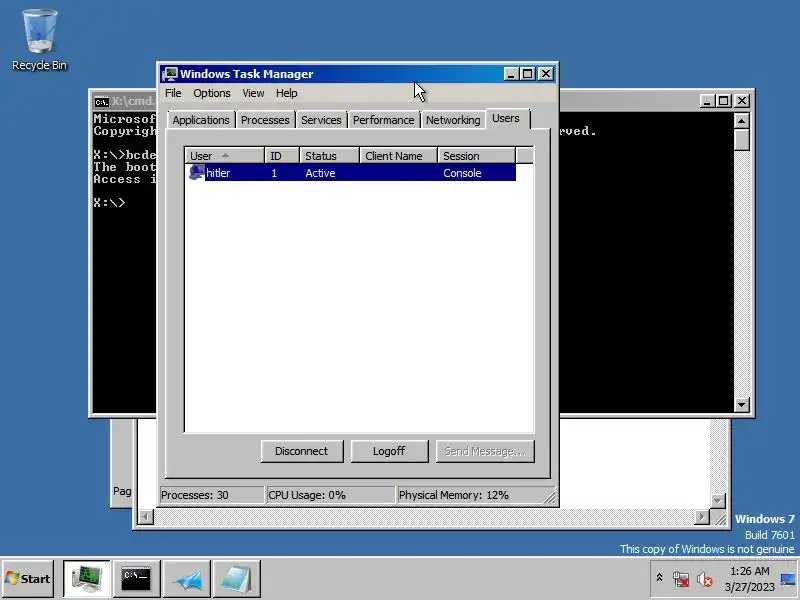Switch to the Processes tab
Viewport: 800px width, 600px height.
point(265,120)
